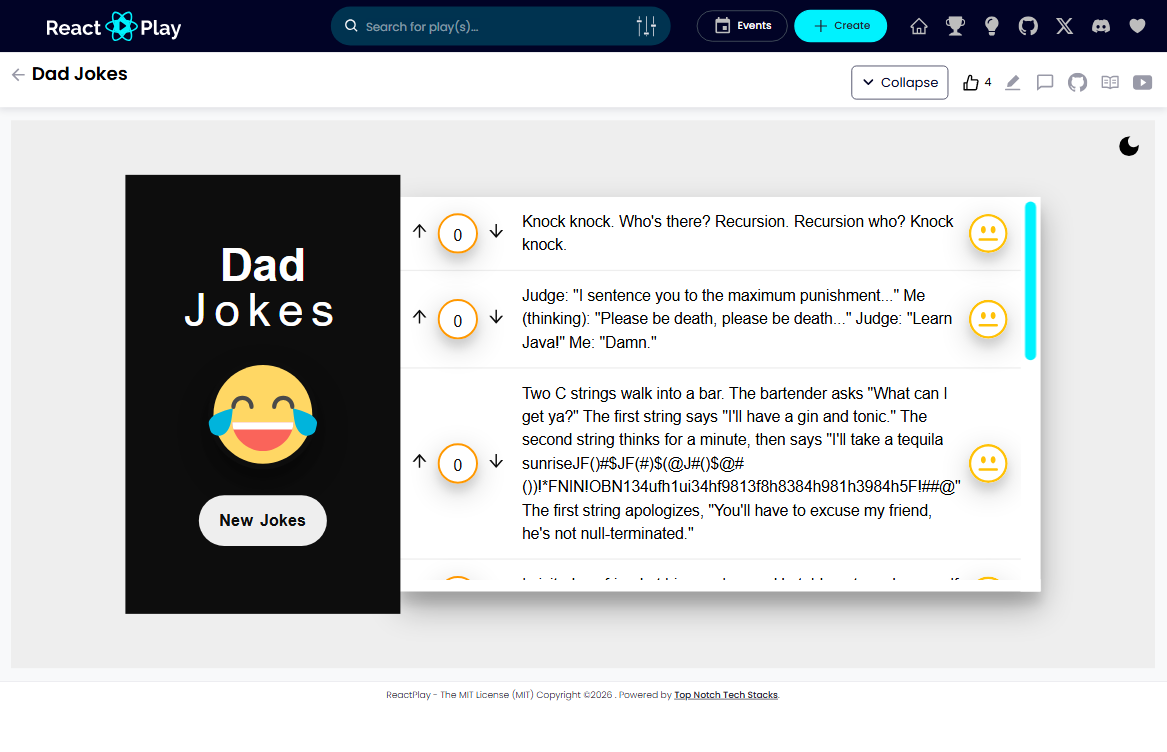Viewport: 1167px width, 752px height.
Task: Click the New Jokes button
Action: point(263,520)
